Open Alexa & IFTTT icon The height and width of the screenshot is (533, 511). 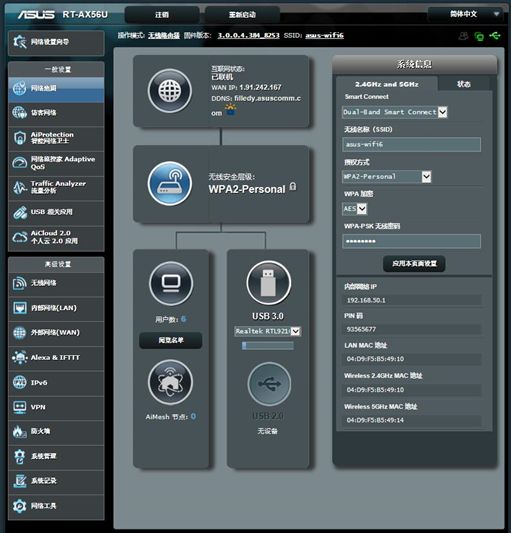click(19, 358)
